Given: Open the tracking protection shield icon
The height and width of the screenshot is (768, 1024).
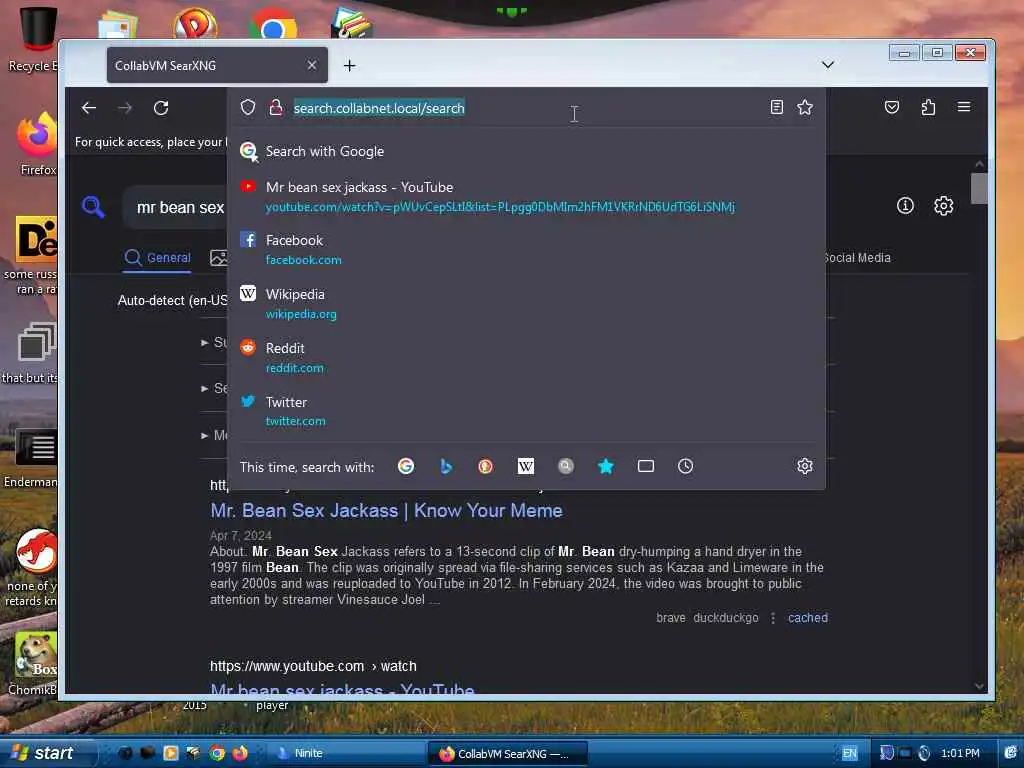Looking at the screenshot, I should (248, 107).
